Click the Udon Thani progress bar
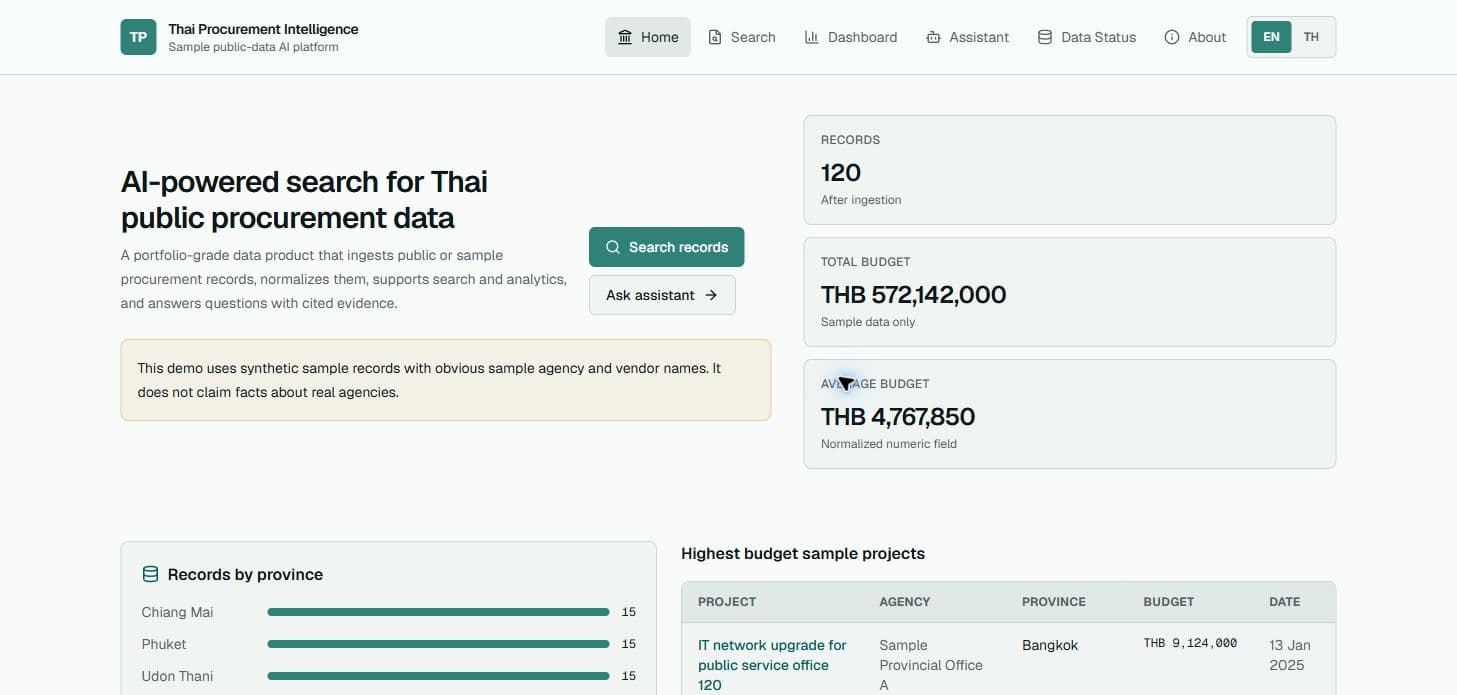Image resolution: width=1457 pixels, height=695 pixels. click(438, 676)
